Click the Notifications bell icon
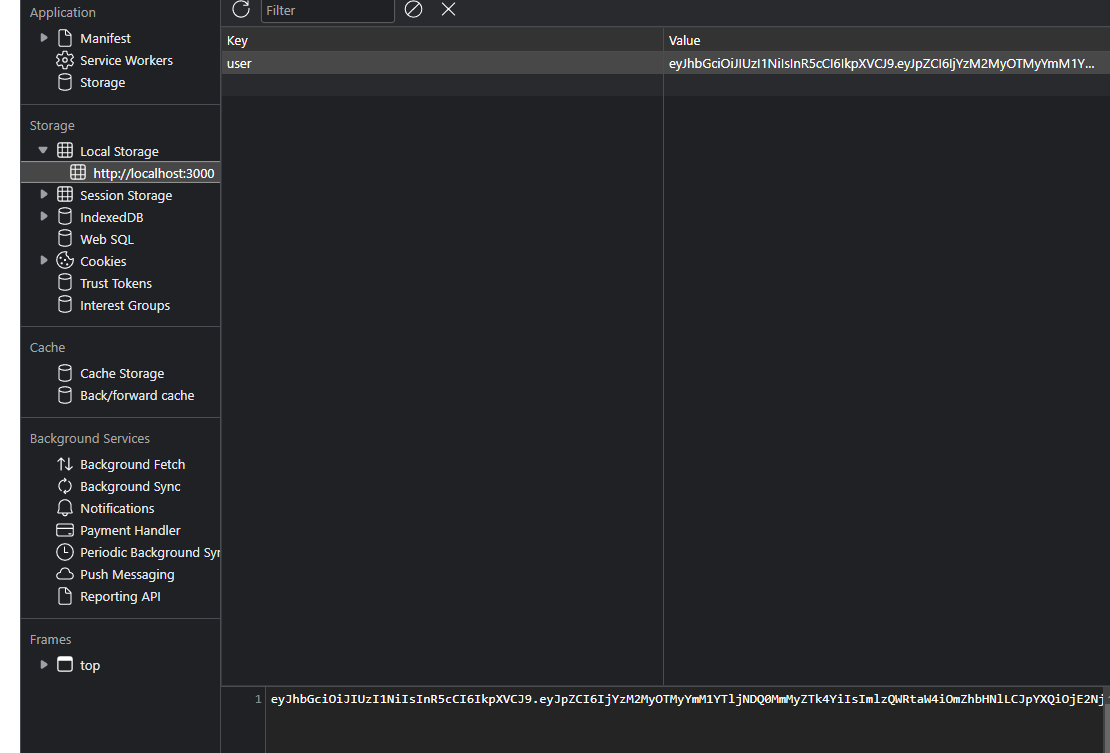The image size is (1110, 753). click(x=64, y=508)
